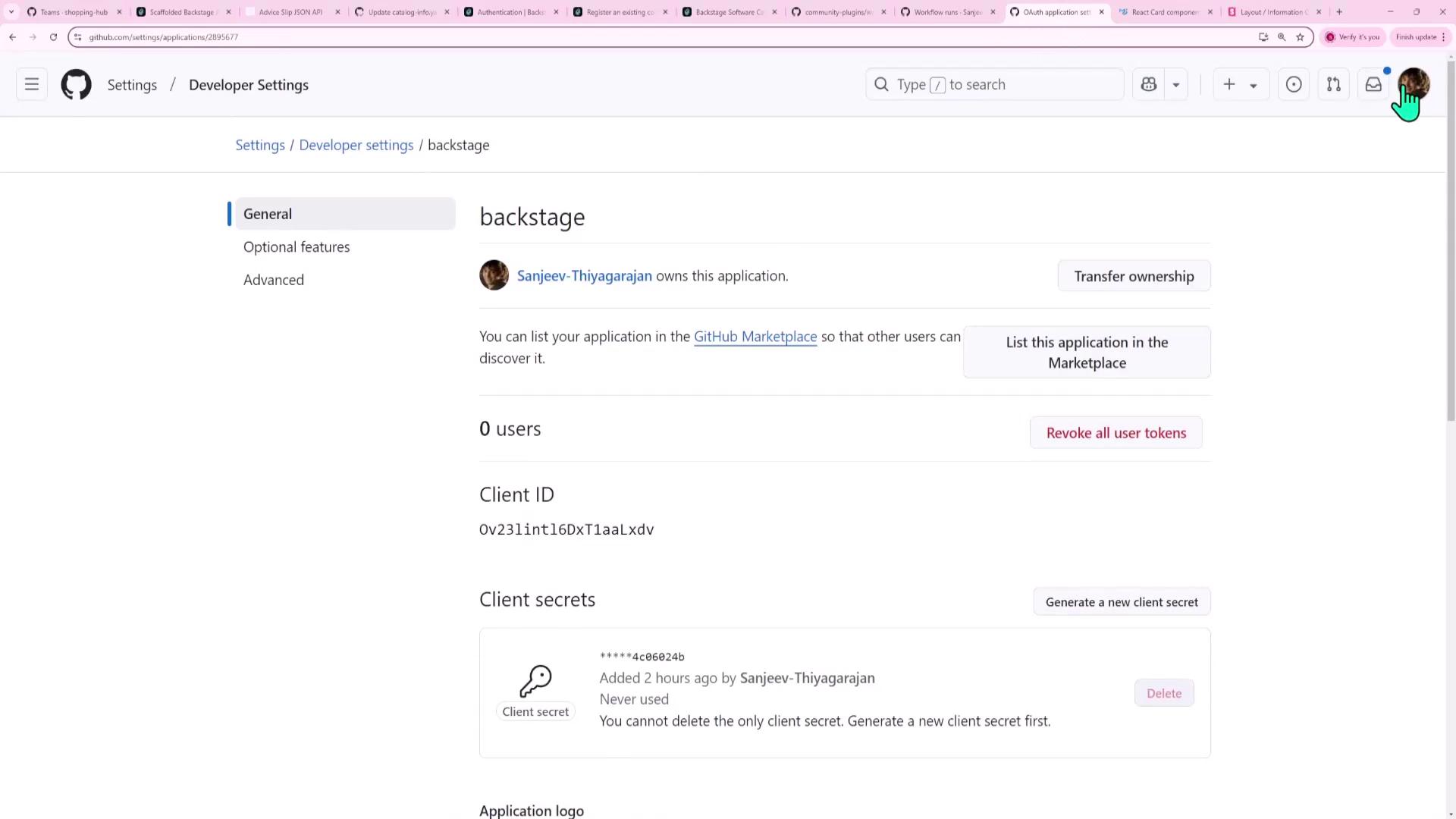1456x819 pixels.
Task: Click the Developer settings breadcrumb link
Action: (x=356, y=146)
